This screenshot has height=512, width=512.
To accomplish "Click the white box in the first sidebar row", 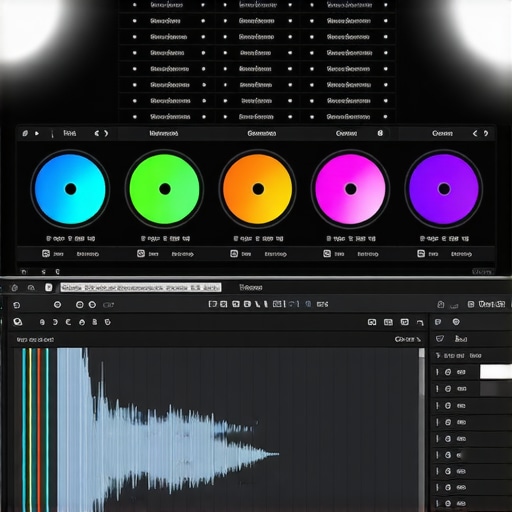I will point(496,371).
